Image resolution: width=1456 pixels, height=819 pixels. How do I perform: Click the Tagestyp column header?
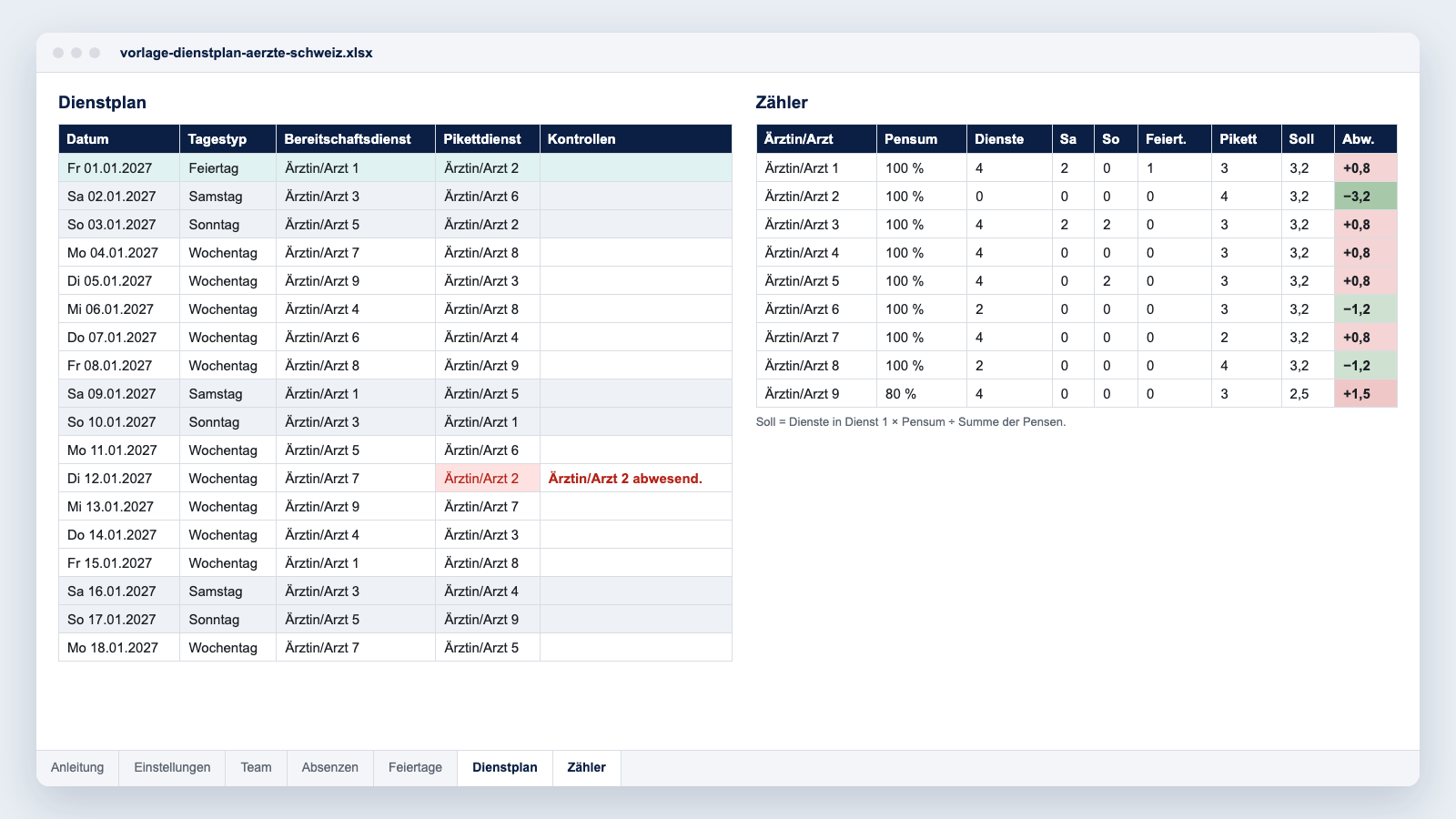tap(228, 139)
